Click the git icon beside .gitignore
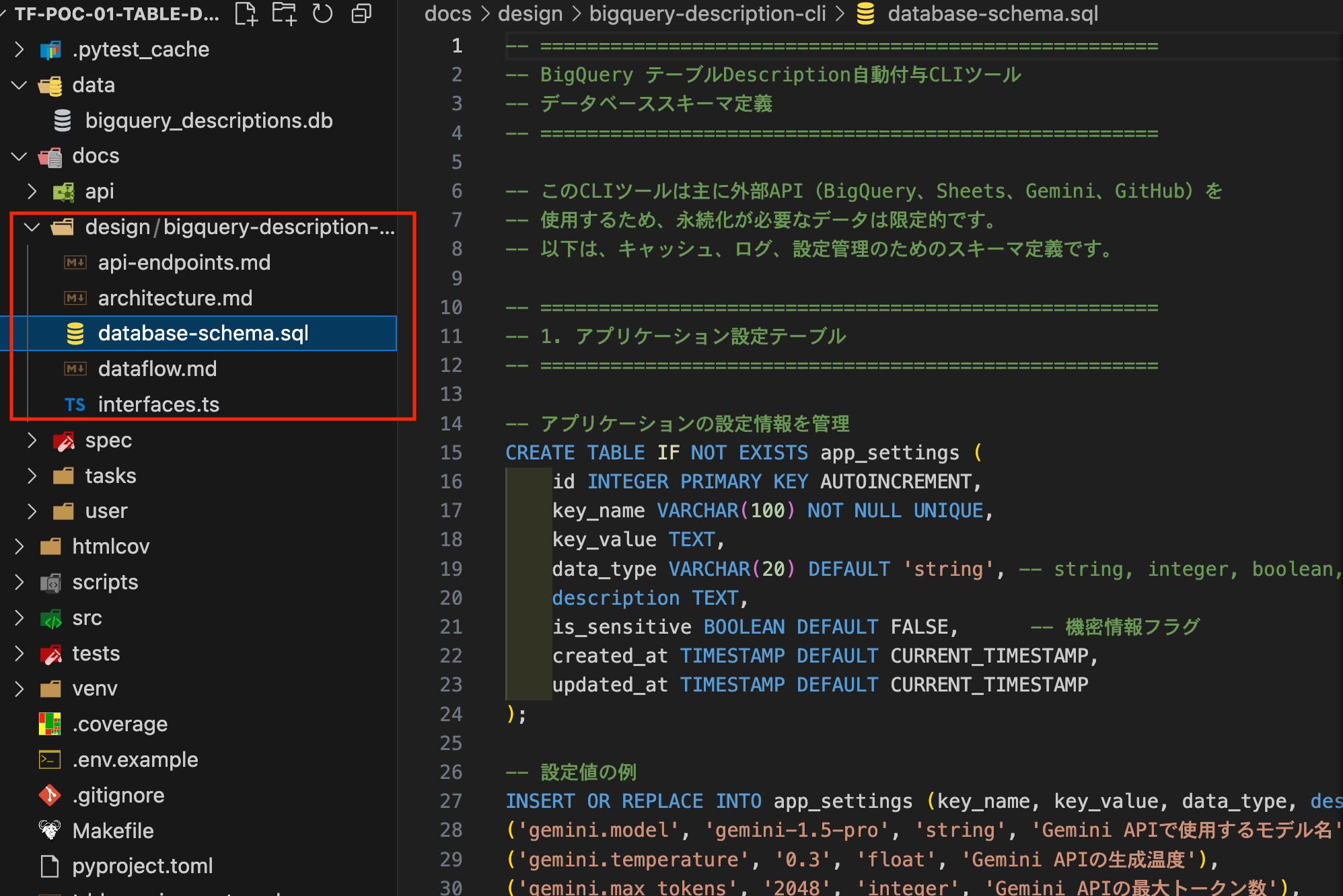The height and width of the screenshot is (896, 1343). (x=50, y=795)
